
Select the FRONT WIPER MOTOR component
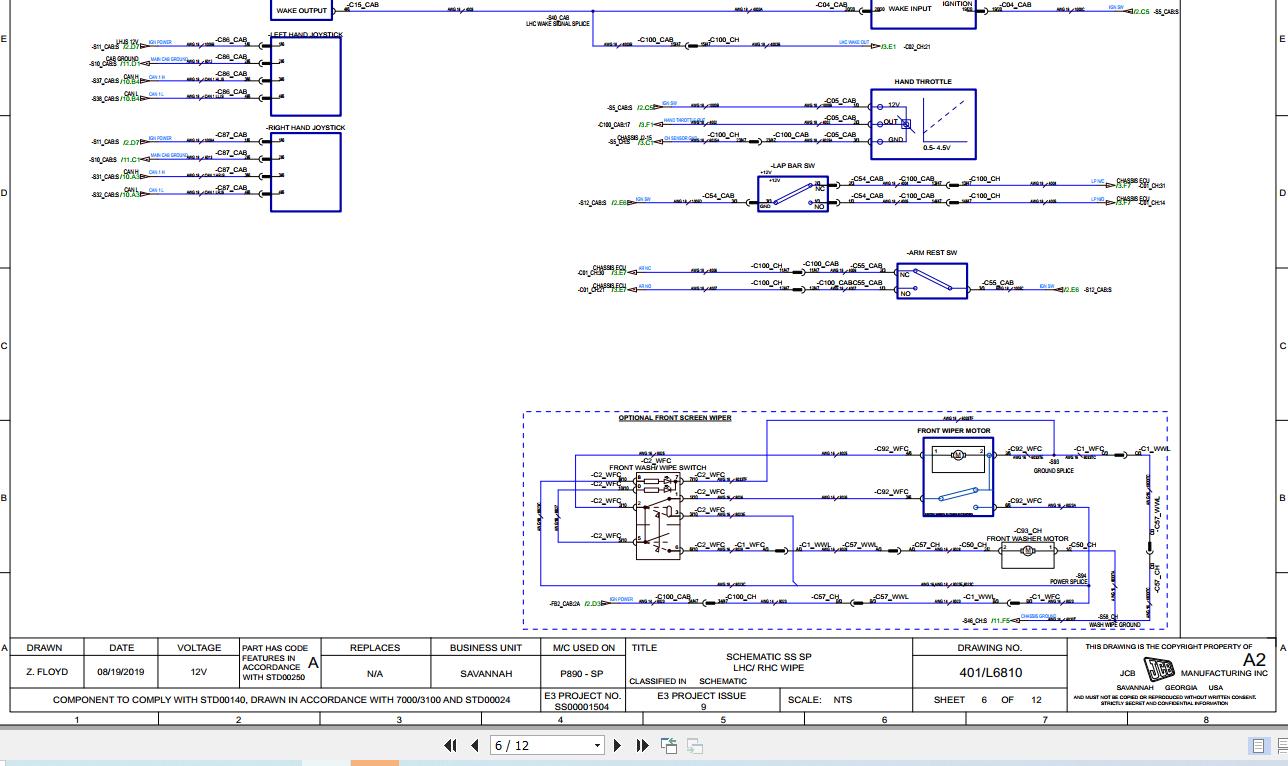pyautogui.click(x=958, y=476)
